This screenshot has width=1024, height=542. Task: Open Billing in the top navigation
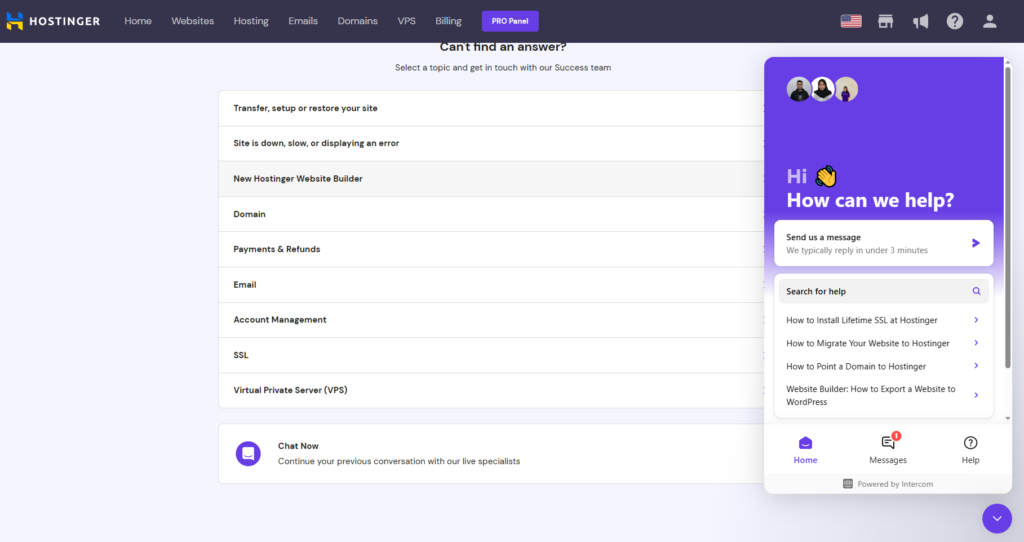[x=448, y=21]
